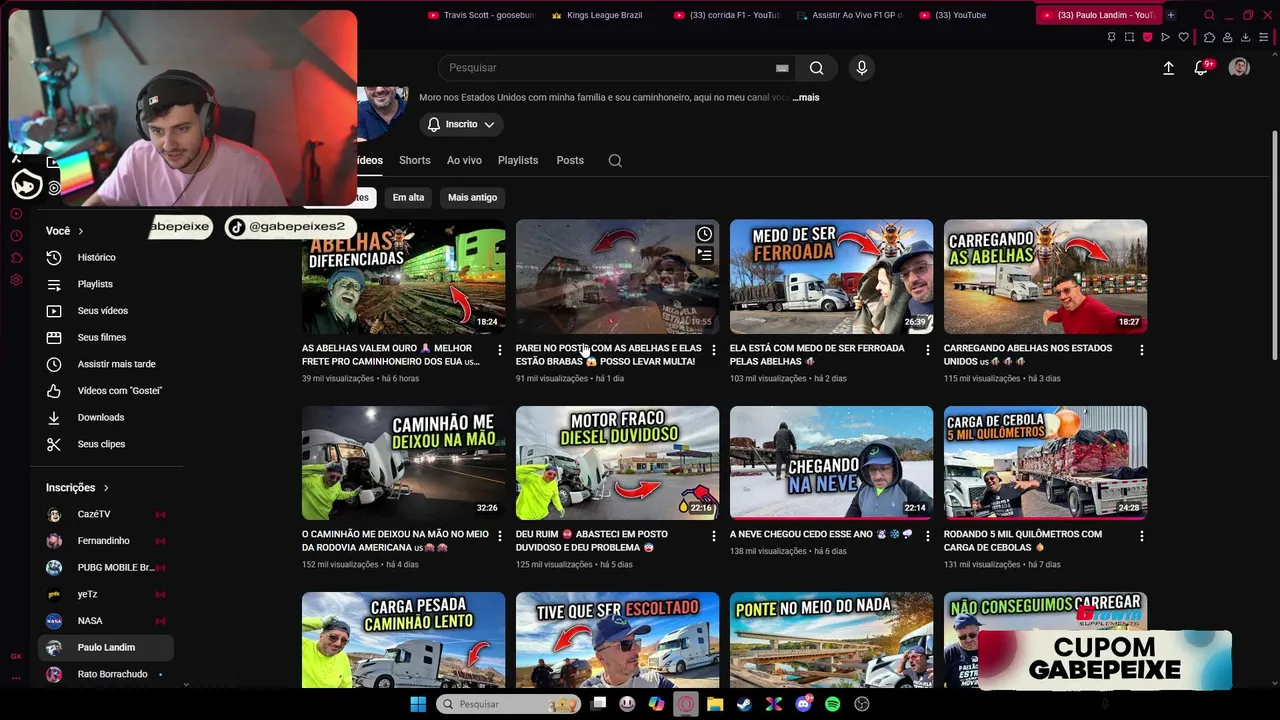Open options for 'A NEVE CHEGOU CEDO ESSE ANO'

(x=928, y=536)
